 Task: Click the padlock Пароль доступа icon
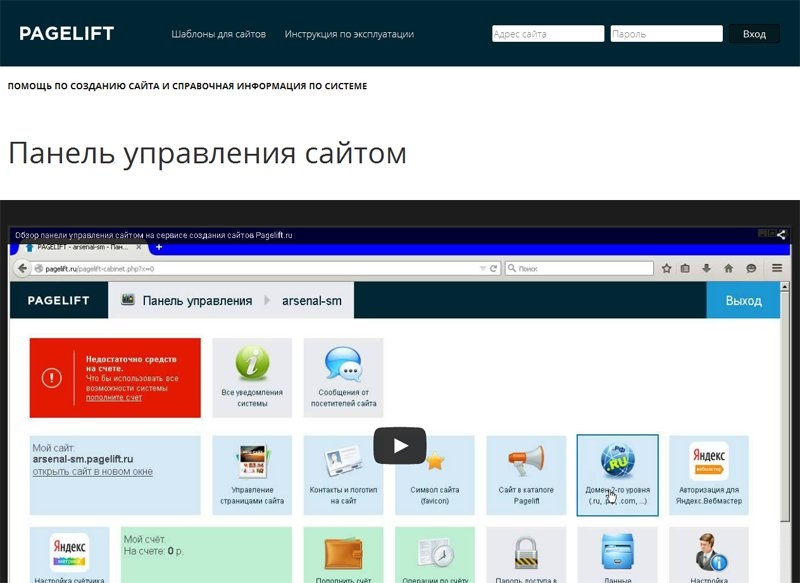pyautogui.click(x=526, y=553)
